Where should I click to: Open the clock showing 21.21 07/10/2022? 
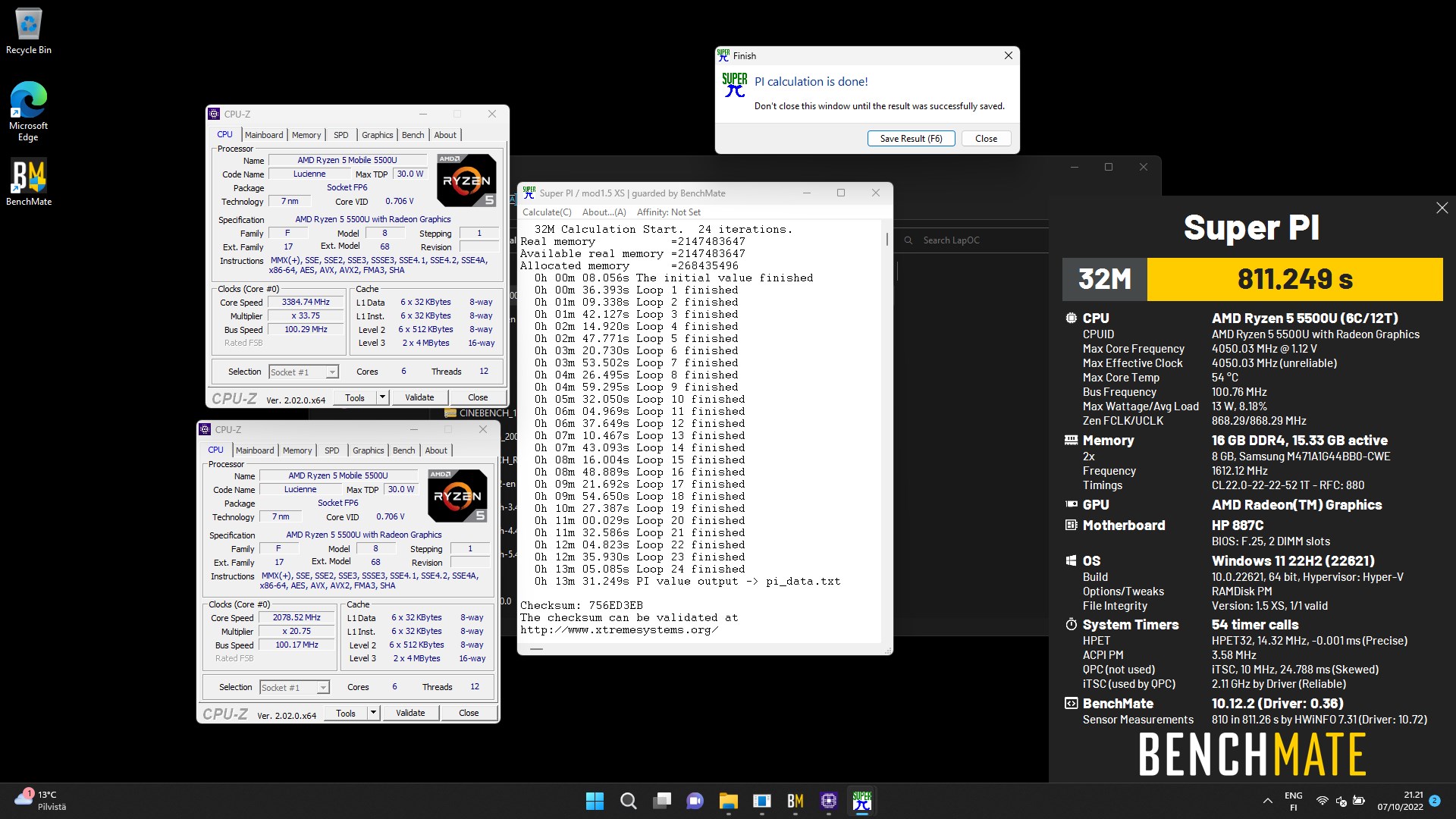pyautogui.click(x=1400, y=801)
